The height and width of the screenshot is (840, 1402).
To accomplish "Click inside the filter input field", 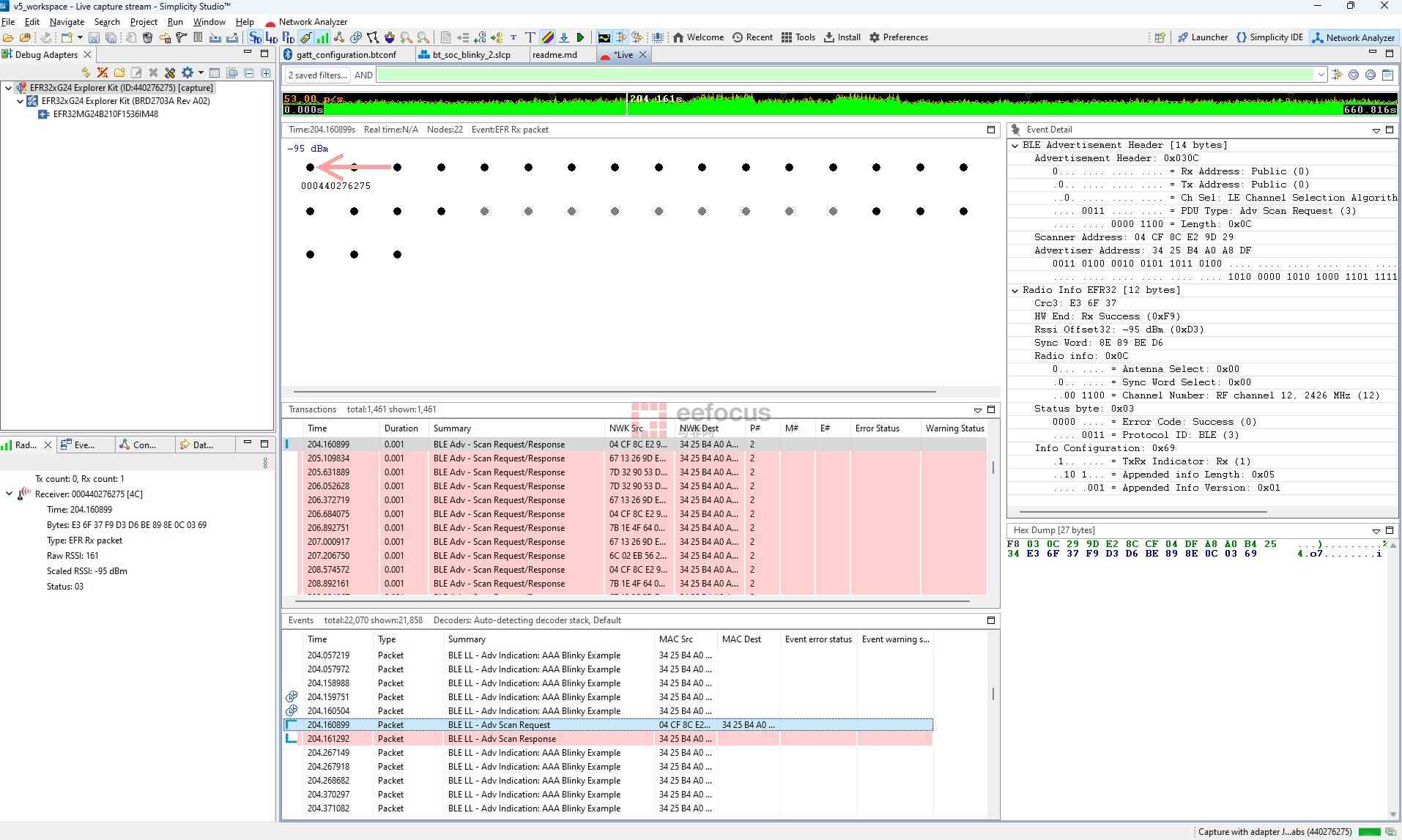I will click(842, 74).
